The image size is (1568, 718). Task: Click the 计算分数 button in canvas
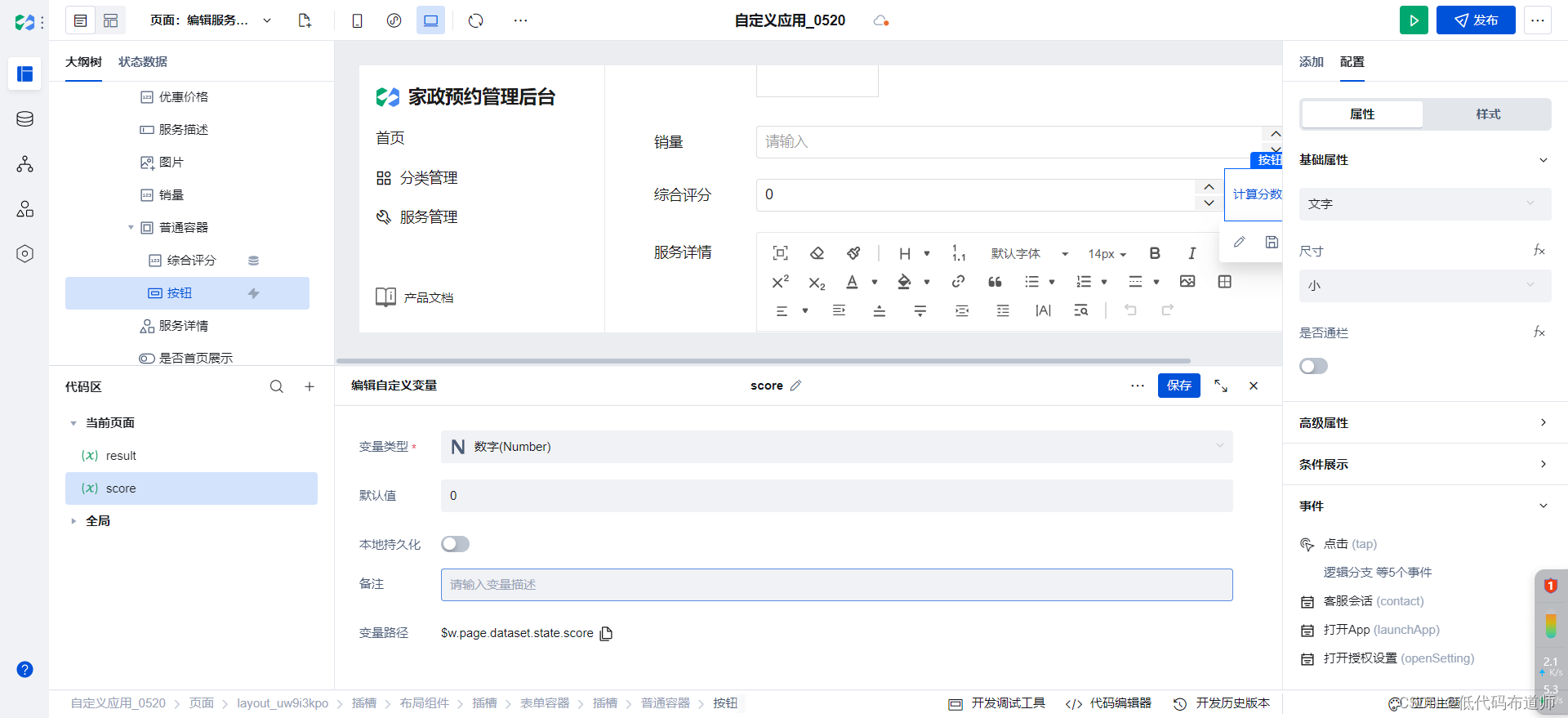pyautogui.click(x=1254, y=194)
